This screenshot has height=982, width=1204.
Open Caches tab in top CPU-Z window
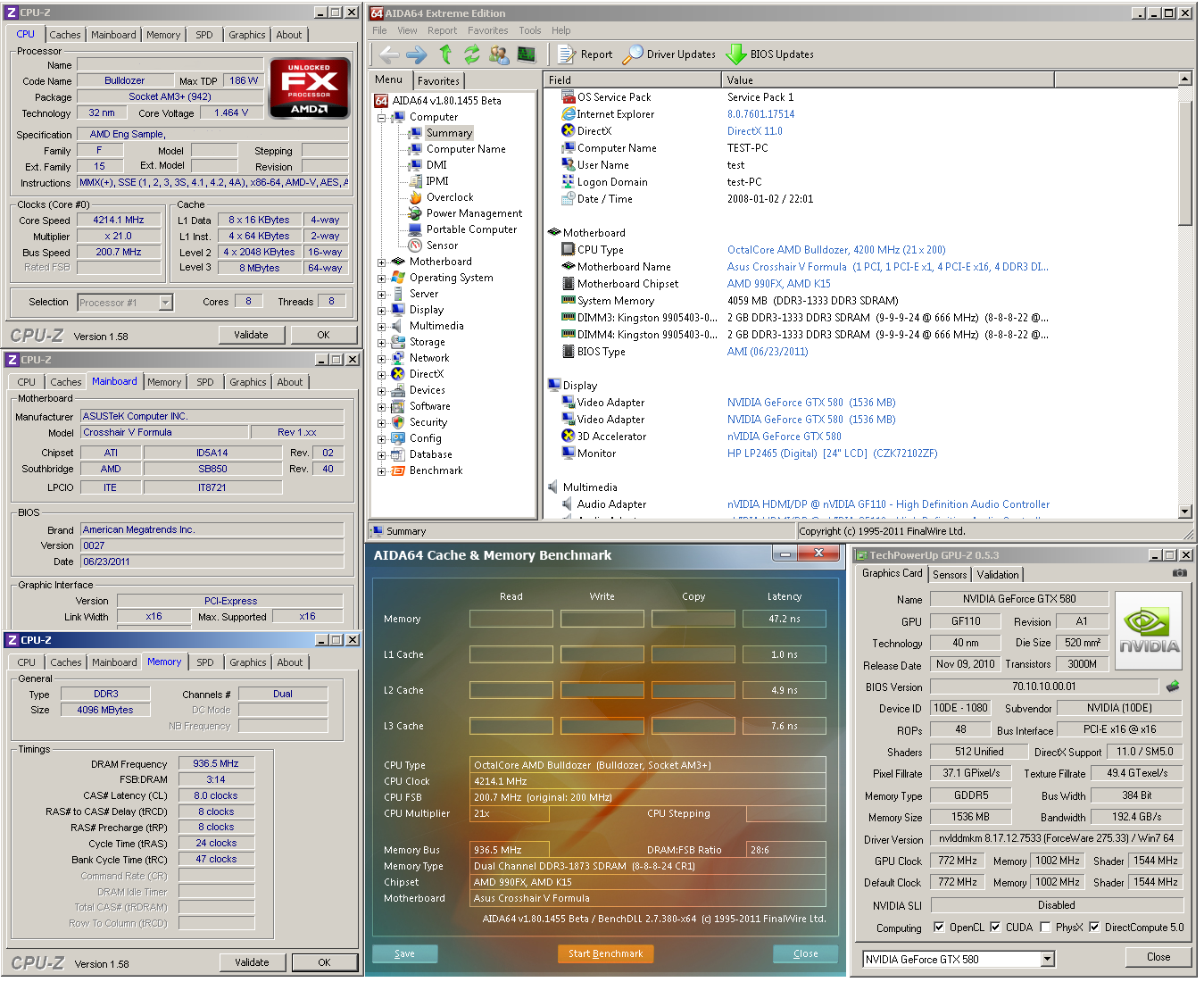[64, 35]
